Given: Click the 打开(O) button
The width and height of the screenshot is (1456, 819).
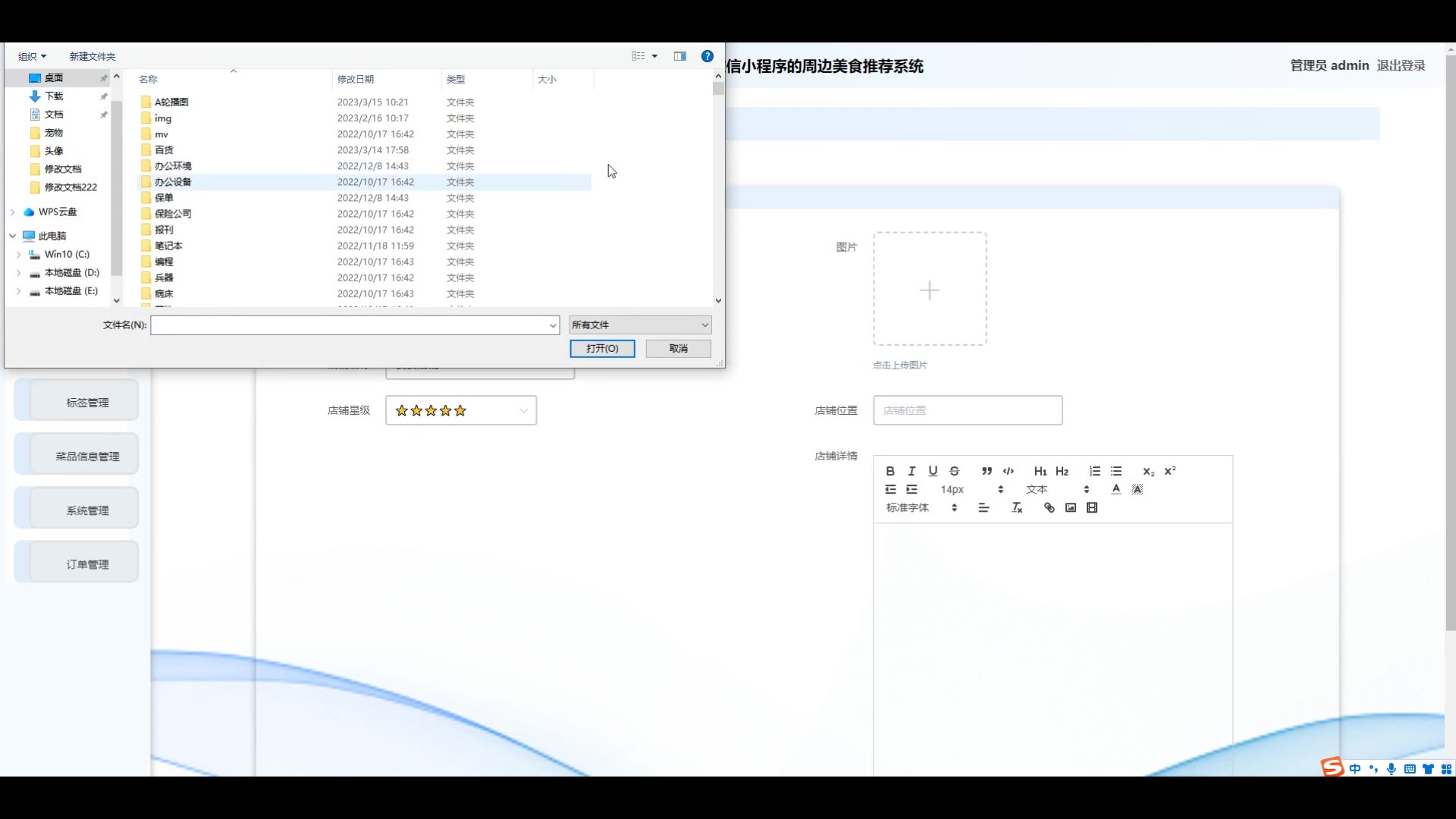Looking at the screenshot, I should [x=602, y=348].
